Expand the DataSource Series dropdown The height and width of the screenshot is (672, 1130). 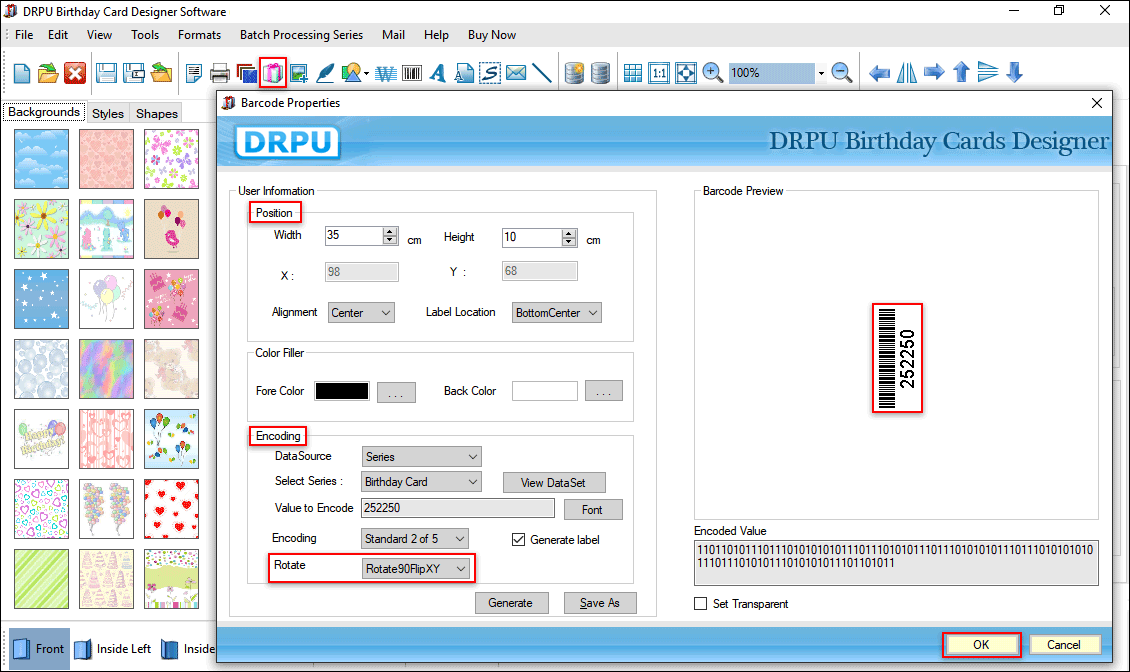421,456
